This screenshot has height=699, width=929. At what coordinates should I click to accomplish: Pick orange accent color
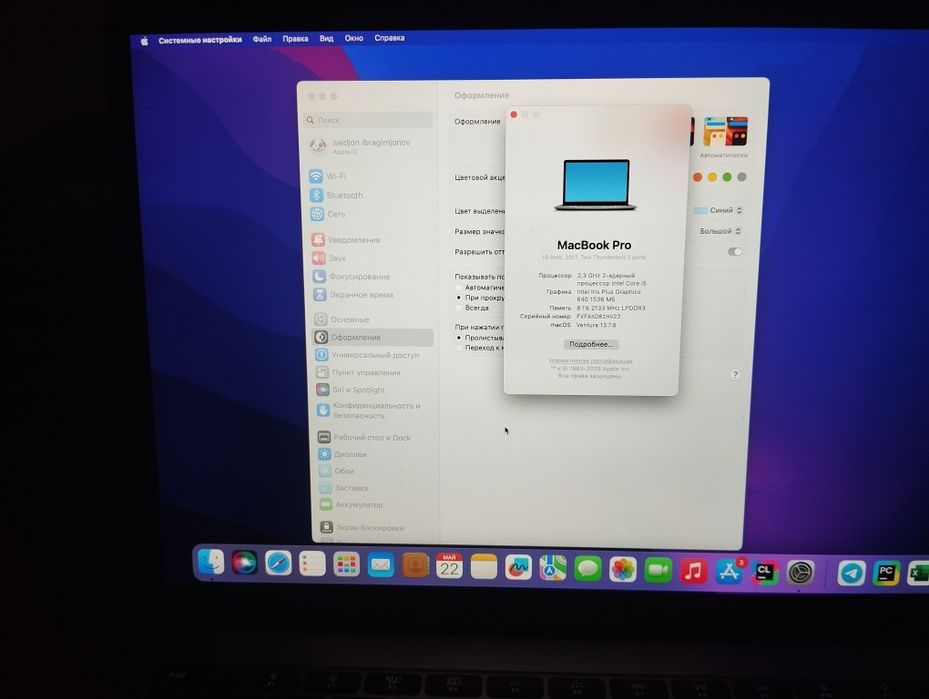[x=697, y=177]
